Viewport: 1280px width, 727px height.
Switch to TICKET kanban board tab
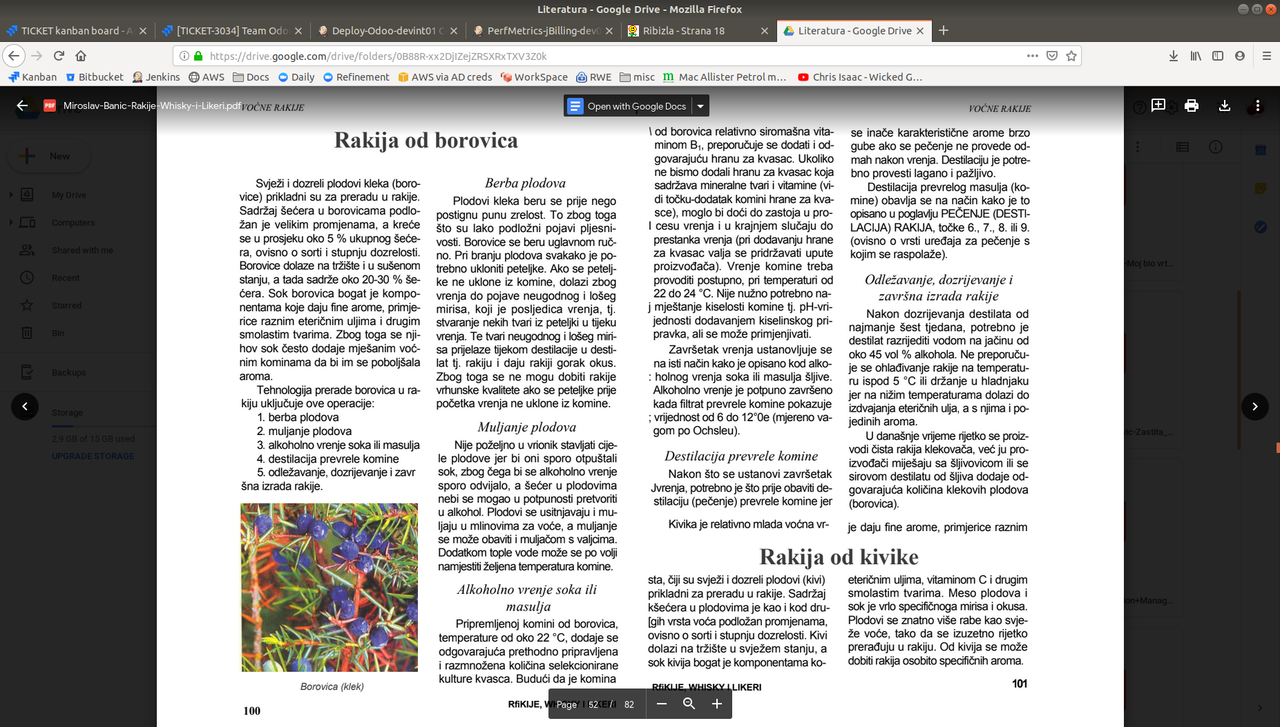77,30
